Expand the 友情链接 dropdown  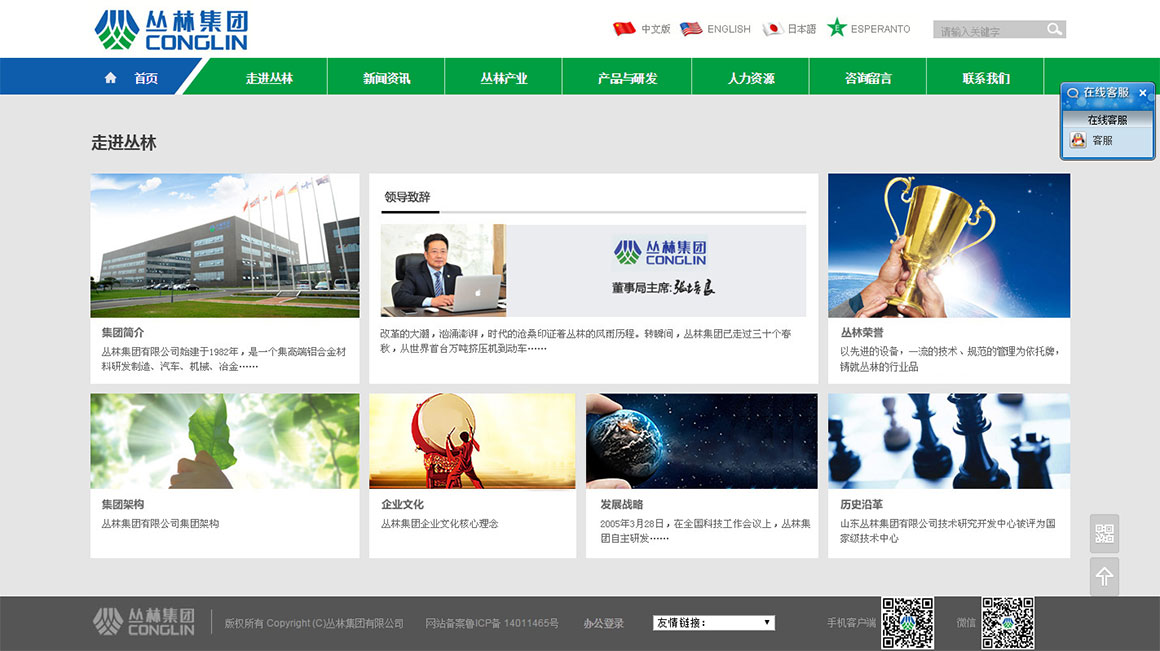click(x=714, y=623)
